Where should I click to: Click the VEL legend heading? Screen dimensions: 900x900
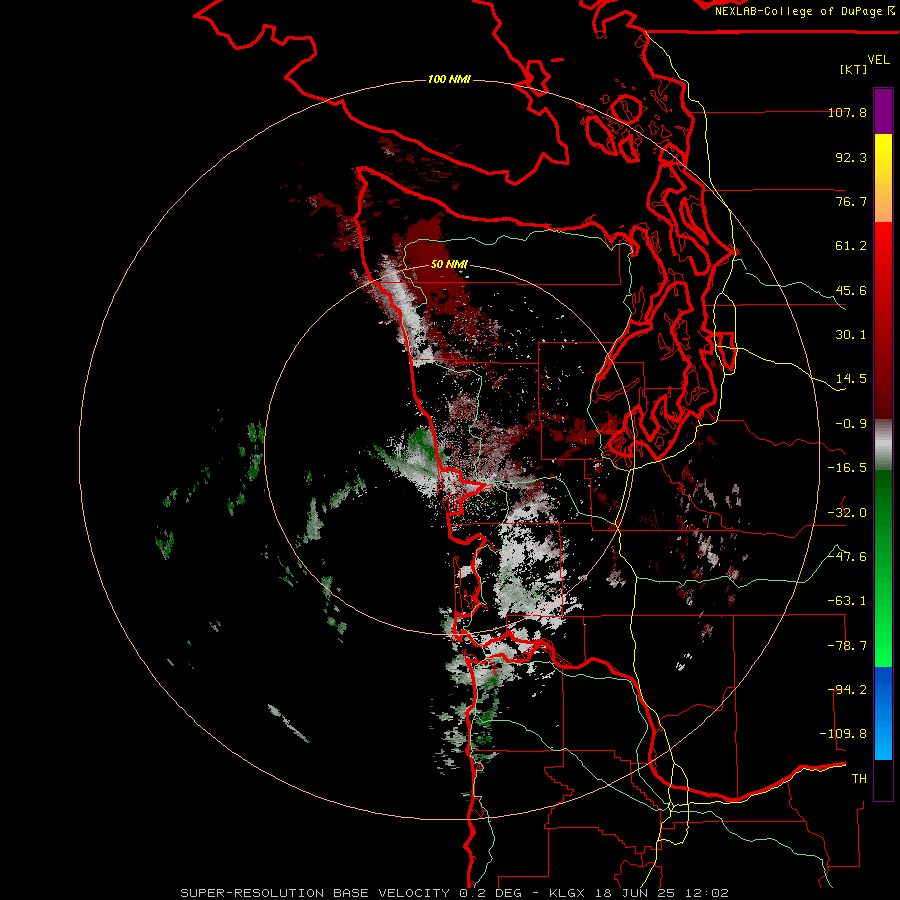click(878, 59)
